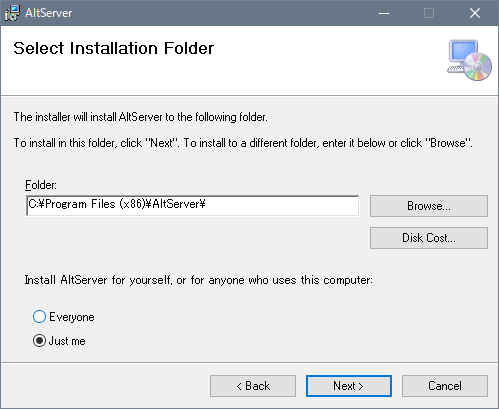Click into the Folder path text box
499x409 pixels.
[x=193, y=206]
